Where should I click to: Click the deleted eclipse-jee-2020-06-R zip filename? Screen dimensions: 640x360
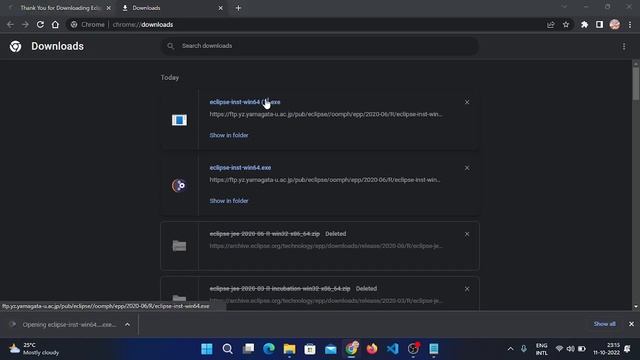pos(264,234)
